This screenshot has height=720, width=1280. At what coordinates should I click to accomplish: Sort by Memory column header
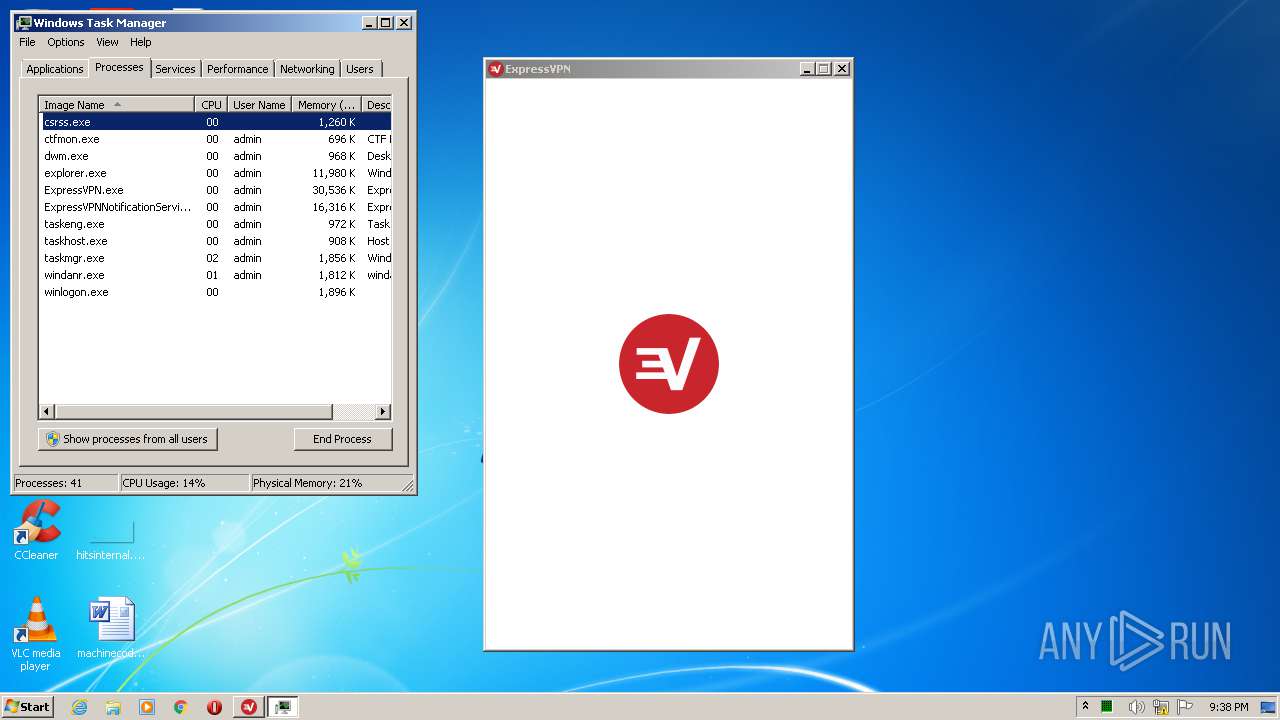point(327,105)
